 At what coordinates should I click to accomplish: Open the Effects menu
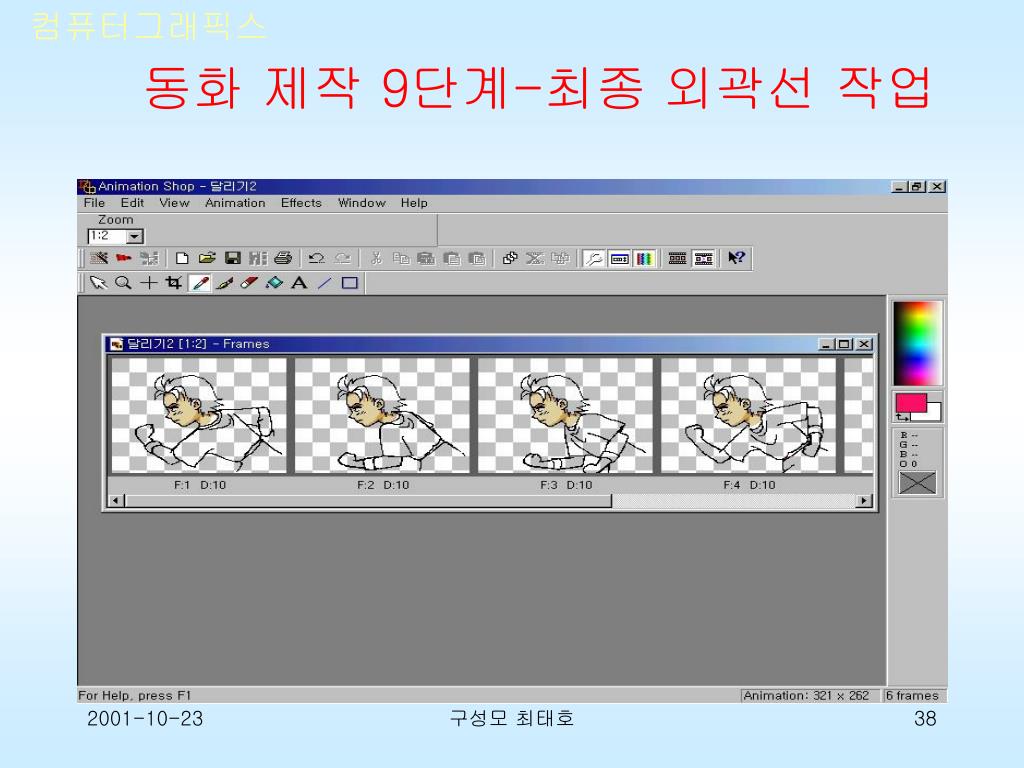[x=301, y=203]
